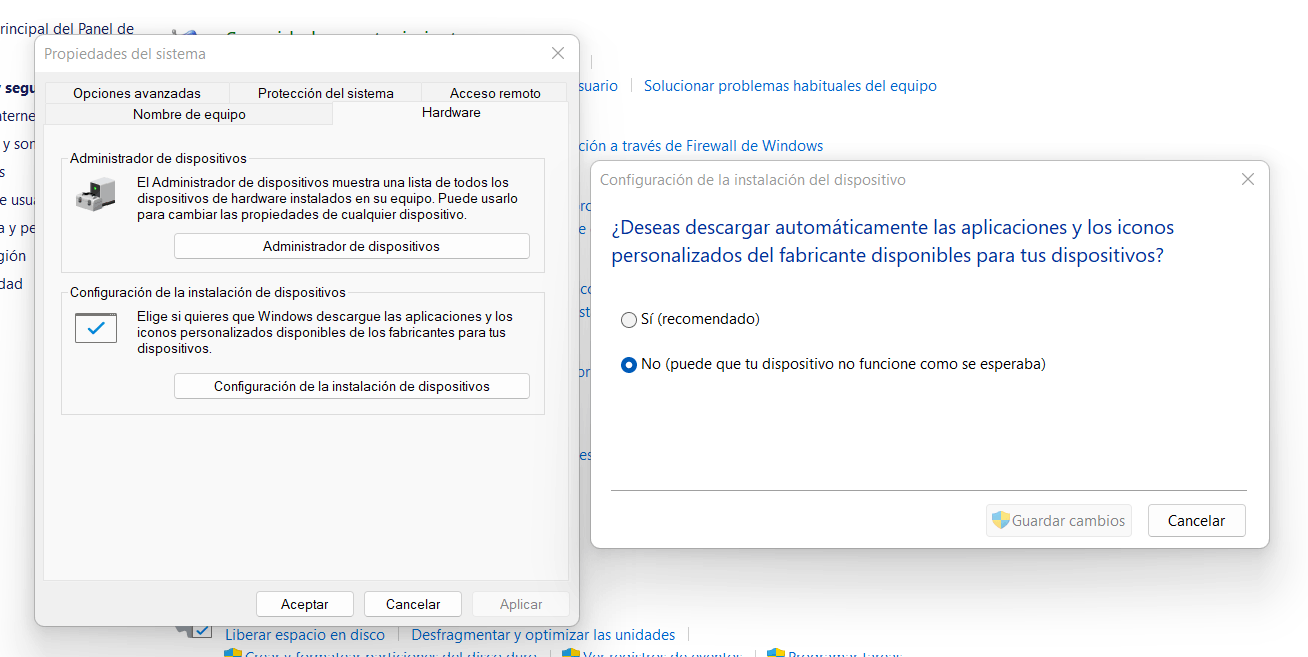Open Desfragmentar y optimizar las unidades link
Image resolution: width=1308 pixels, height=657 pixels.
tap(543, 635)
